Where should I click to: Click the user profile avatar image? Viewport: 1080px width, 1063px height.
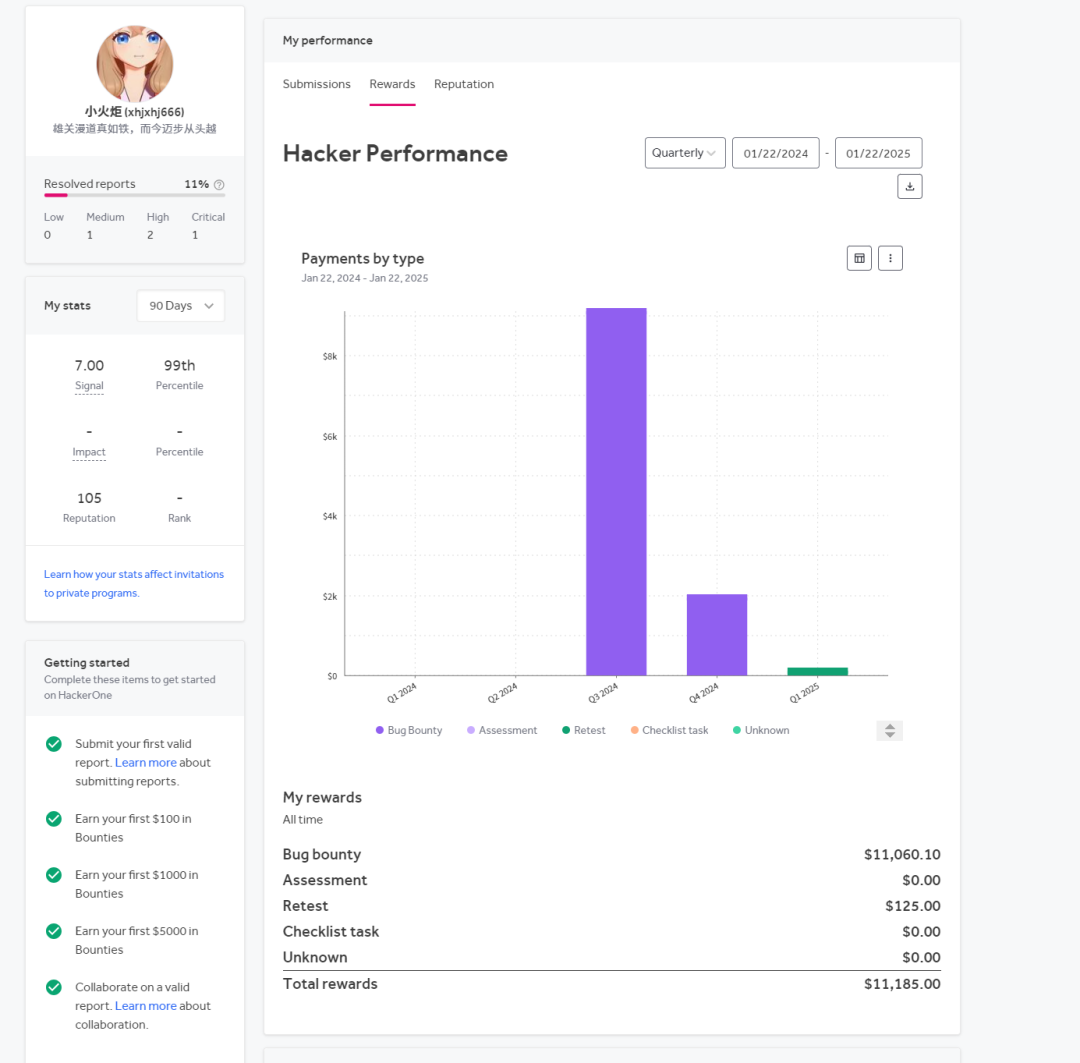coord(135,64)
